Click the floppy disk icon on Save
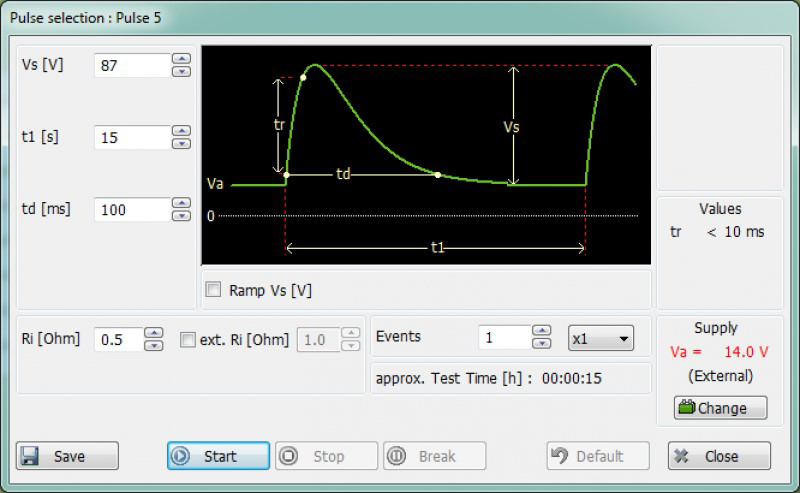 [30, 456]
